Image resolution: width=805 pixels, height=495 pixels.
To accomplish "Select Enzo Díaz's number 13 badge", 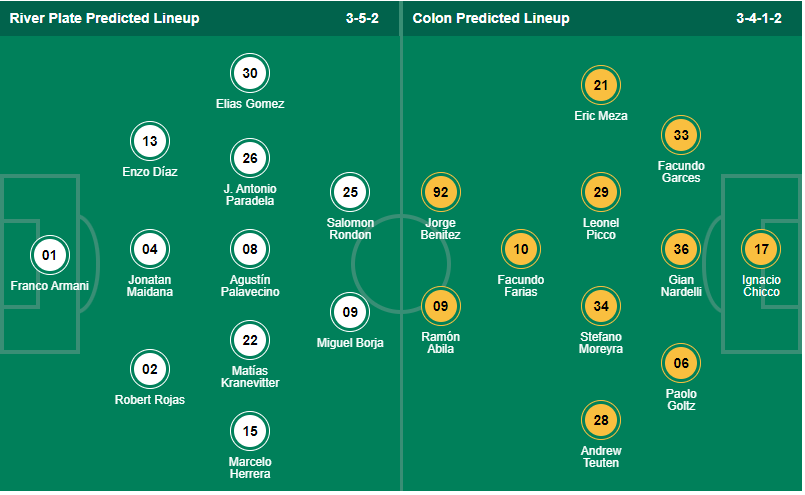I will click(x=150, y=141).
